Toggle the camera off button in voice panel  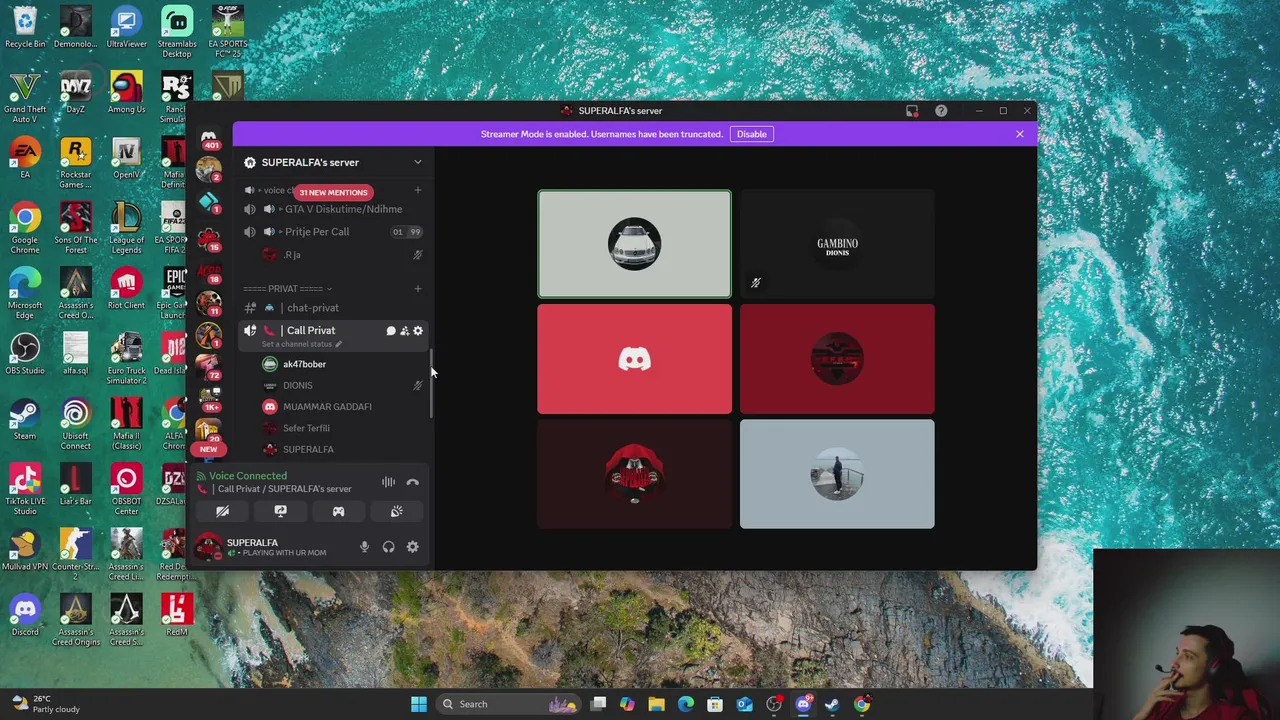(222, 512)
